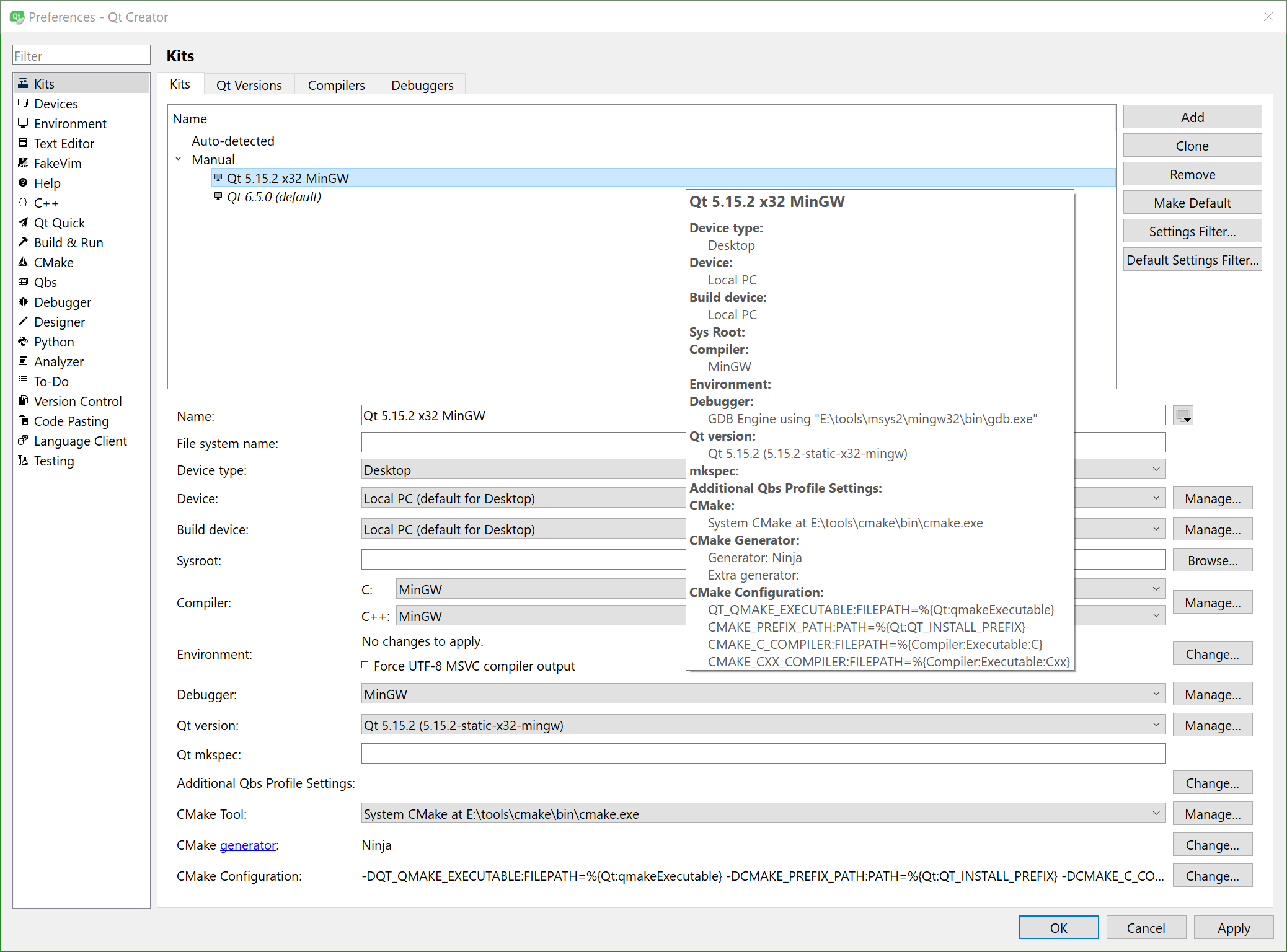Select the Qt Quick category icon
Image resolution: width=1287 pixels, height=952 pixels.
(24, 222)
